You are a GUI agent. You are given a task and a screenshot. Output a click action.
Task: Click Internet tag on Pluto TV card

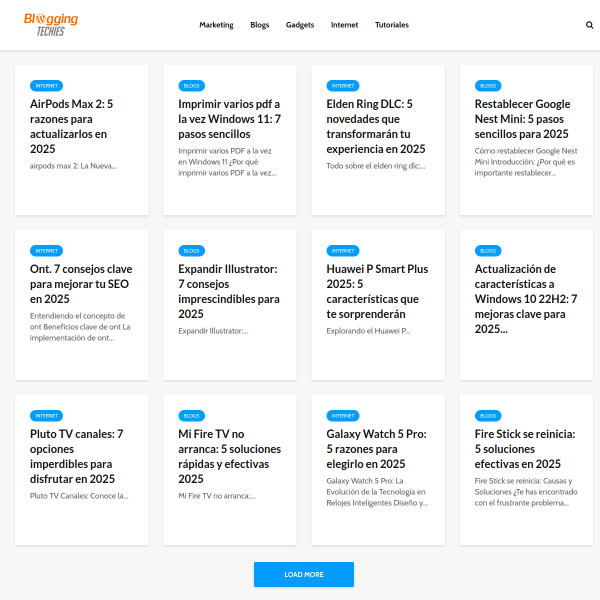46,416
